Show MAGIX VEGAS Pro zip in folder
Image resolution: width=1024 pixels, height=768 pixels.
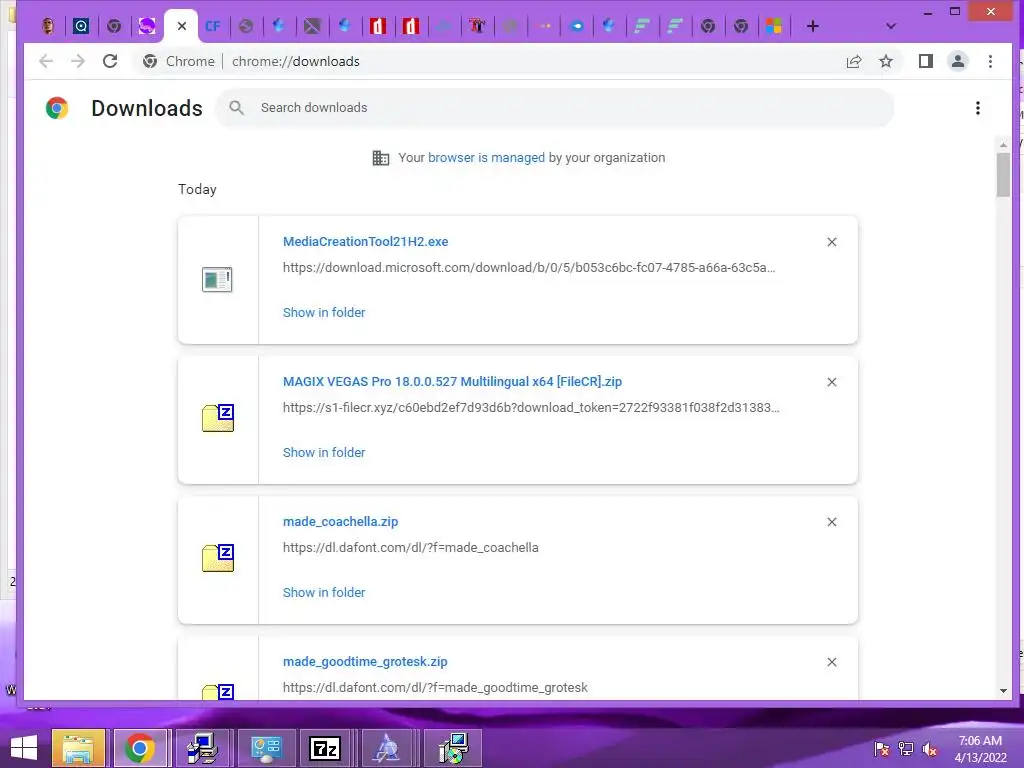(x=324, y=453)
